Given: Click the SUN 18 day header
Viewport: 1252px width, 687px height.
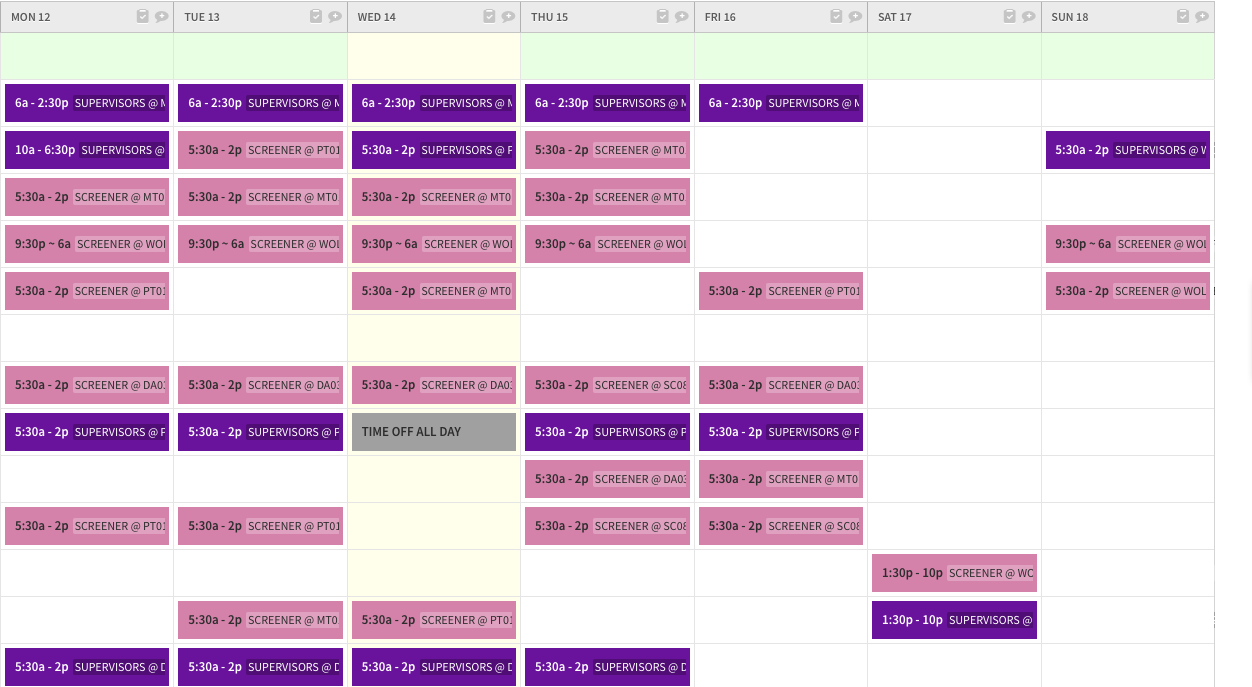Looking at the screenshot, I should (1069, 17).
